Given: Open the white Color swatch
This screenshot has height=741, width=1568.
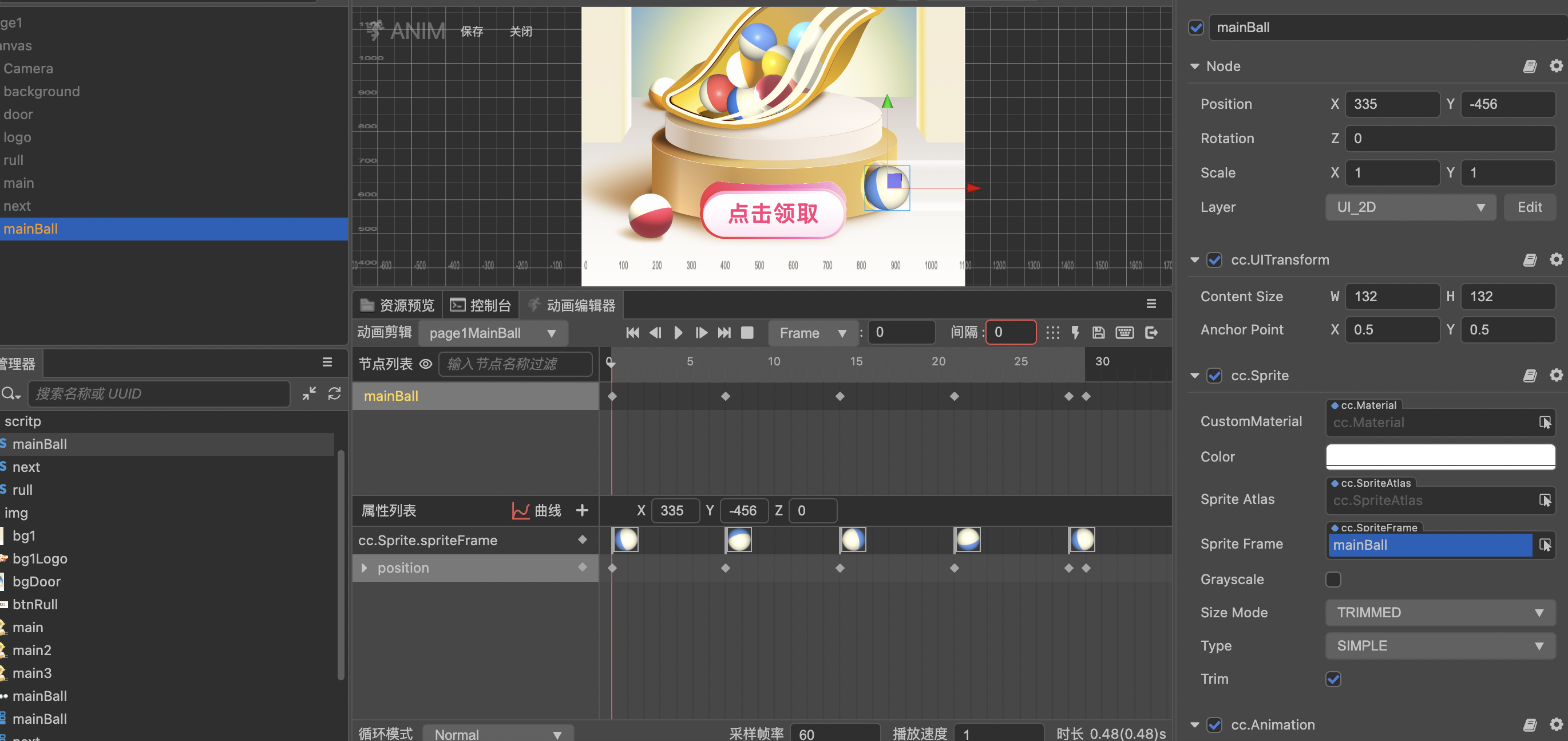Looking at the screenshot, I should click(1440, 455).
